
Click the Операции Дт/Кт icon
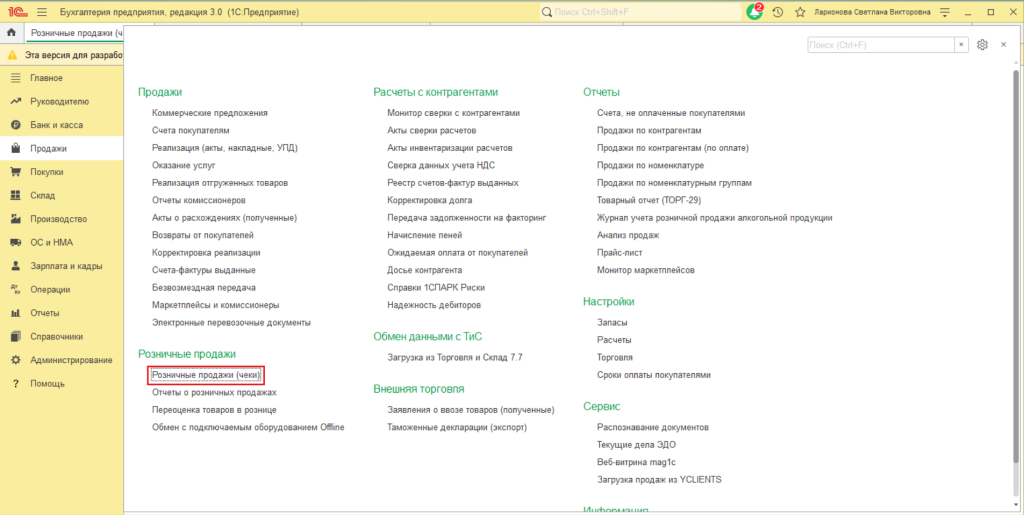click(x=16, y=289)
